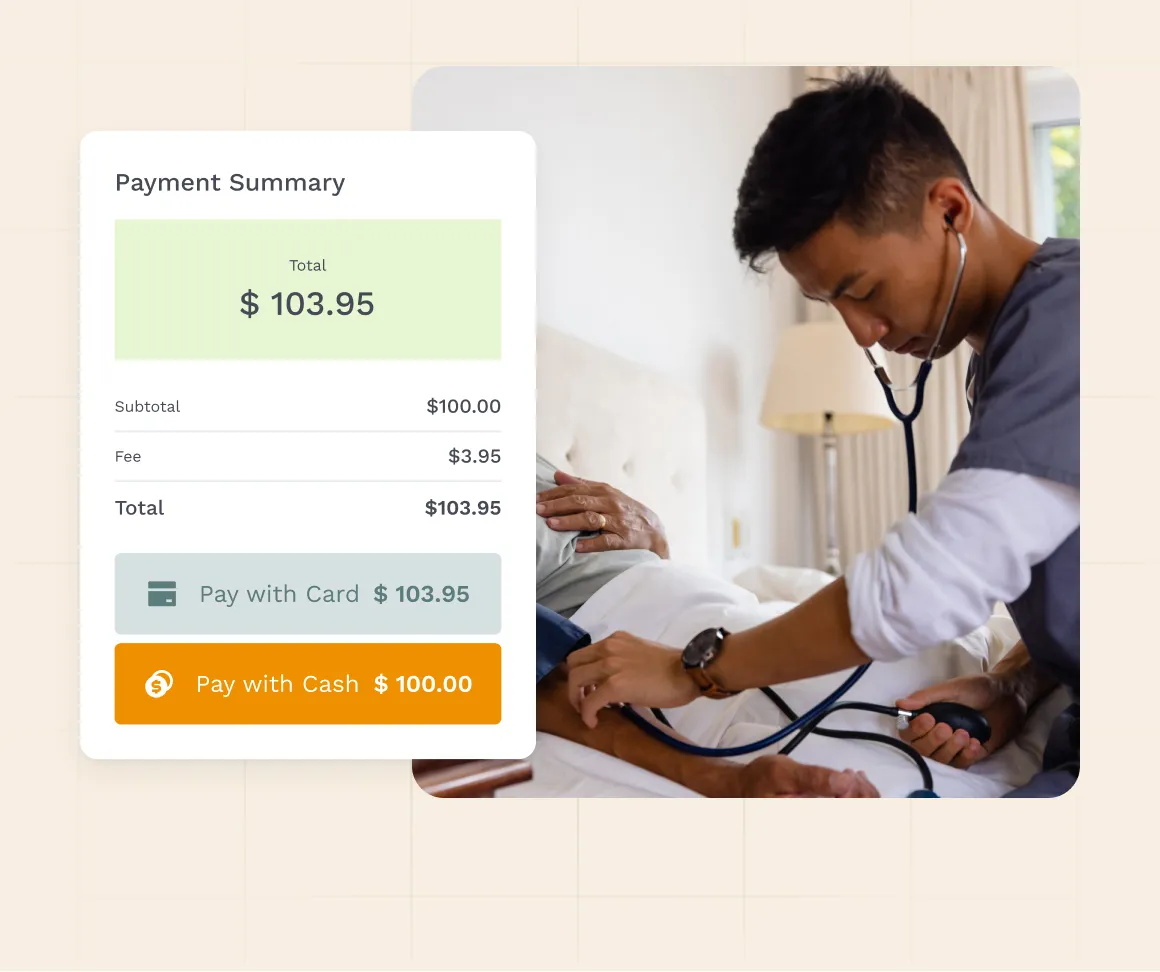This screenshot has width=1160, height=972.
Task: Choose the Pay with Cash button
Action: 308,684
